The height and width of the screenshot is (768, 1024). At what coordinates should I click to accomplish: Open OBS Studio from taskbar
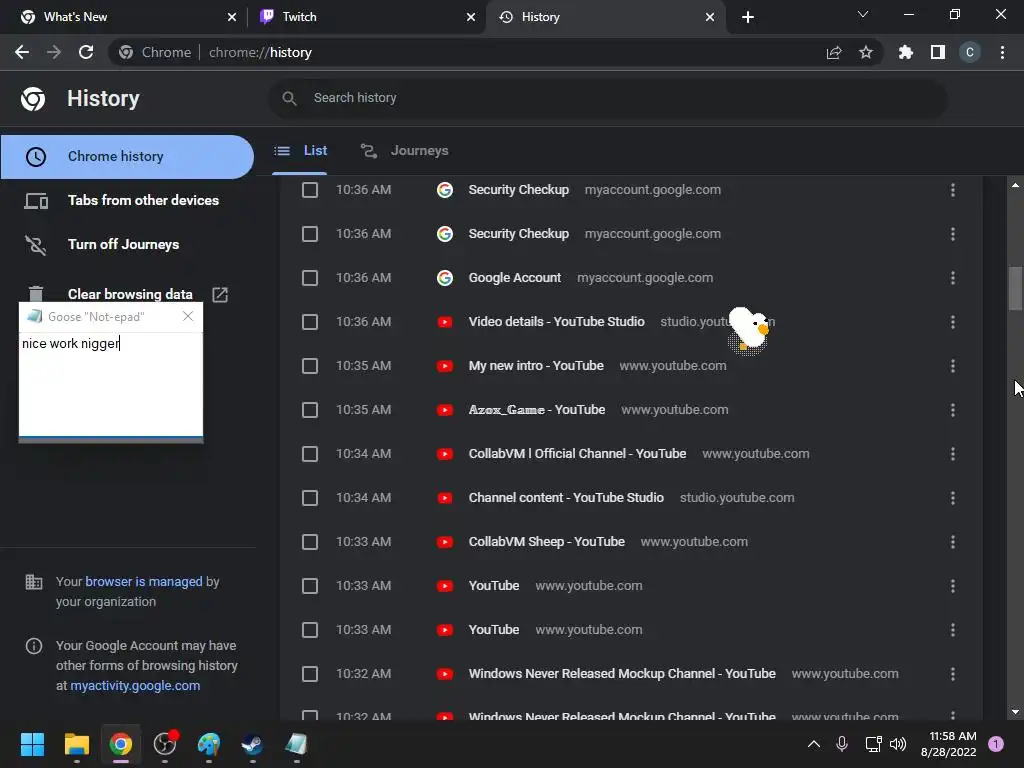pos(165,744)
